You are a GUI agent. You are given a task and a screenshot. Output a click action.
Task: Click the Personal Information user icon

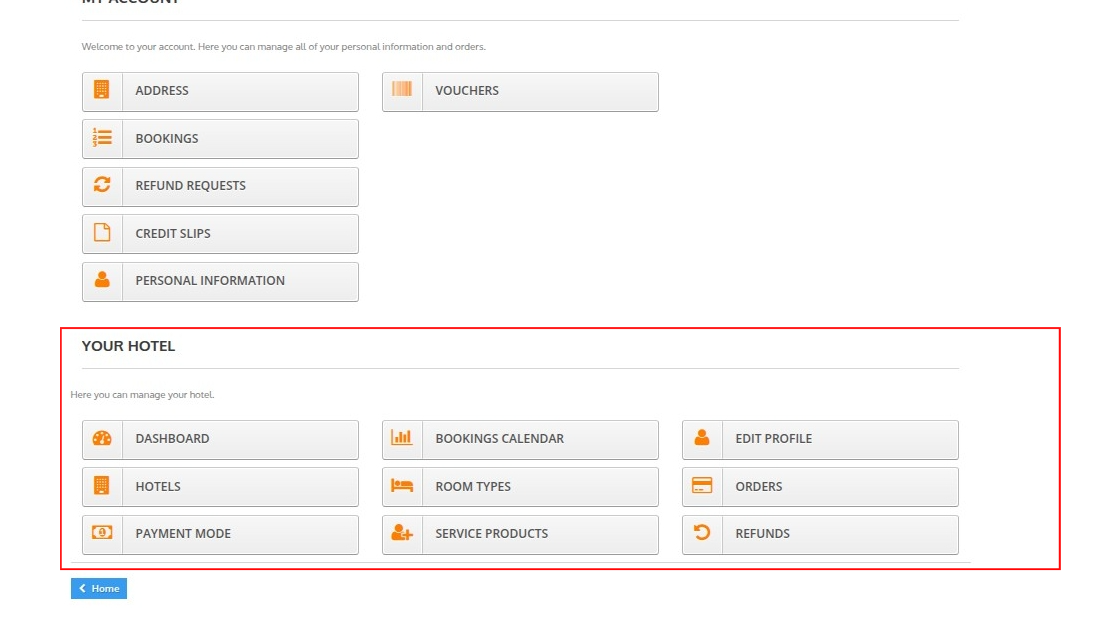102,280
